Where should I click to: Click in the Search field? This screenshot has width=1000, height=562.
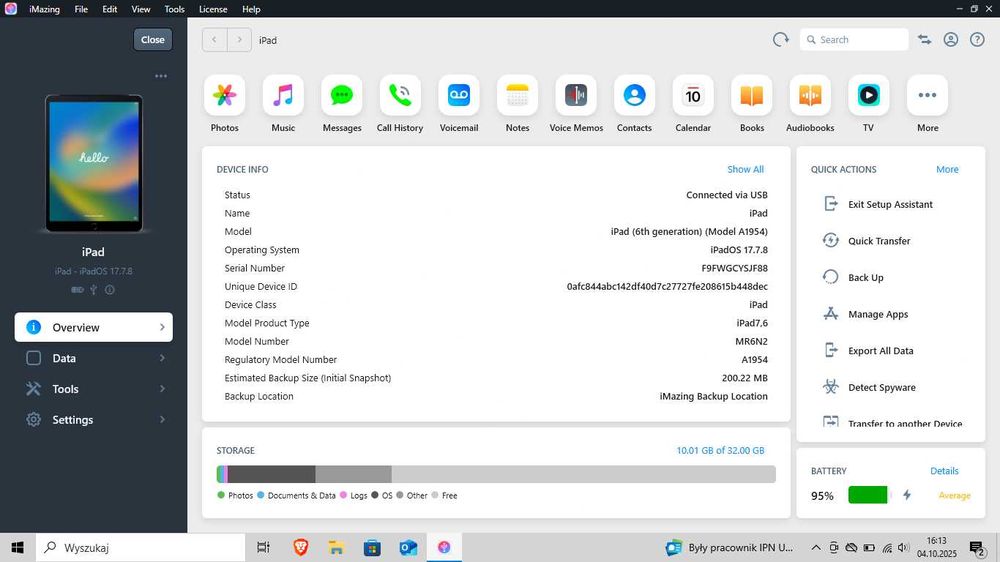click(854, 40)
